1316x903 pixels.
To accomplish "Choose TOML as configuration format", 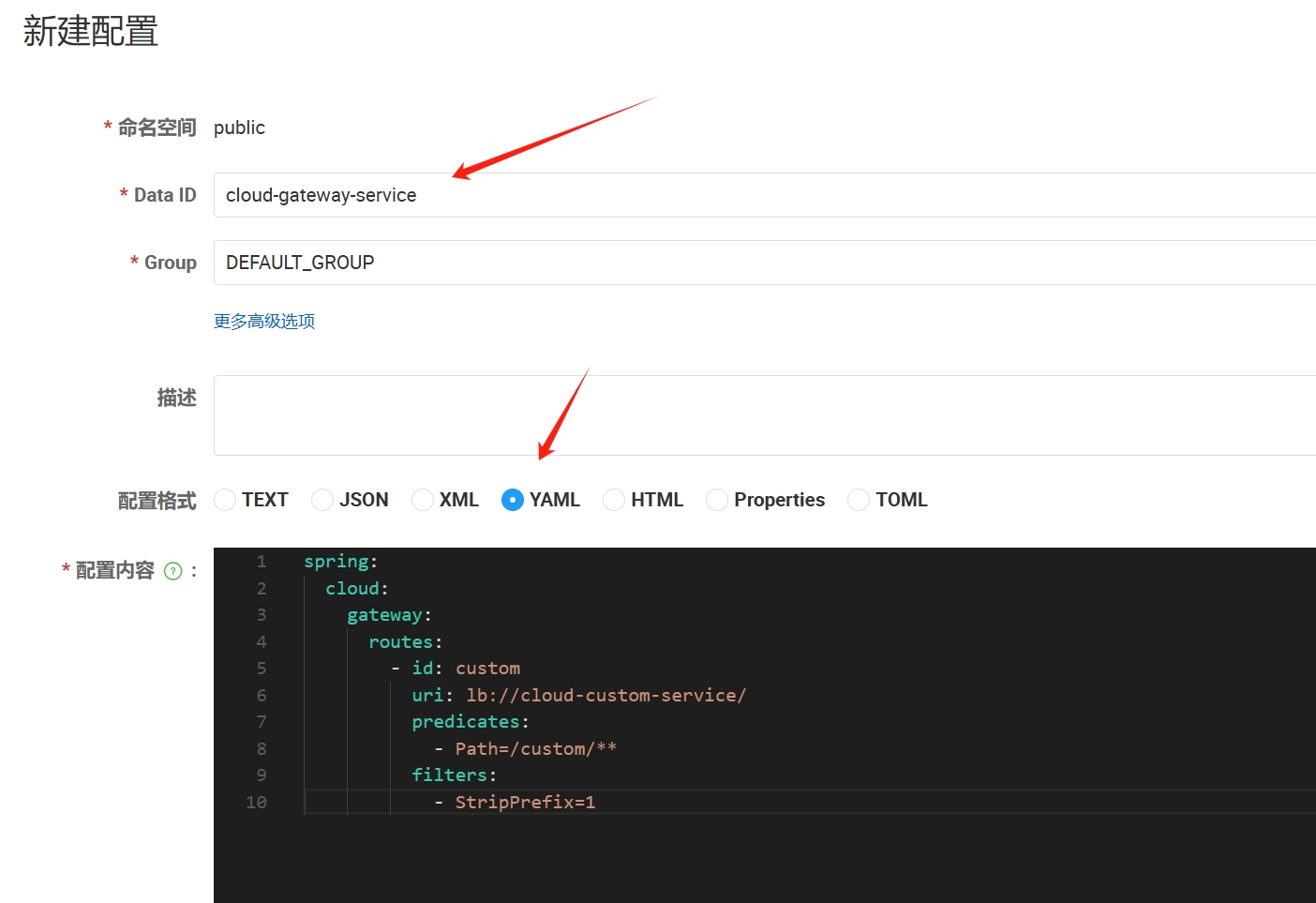I will coord(859,500).
